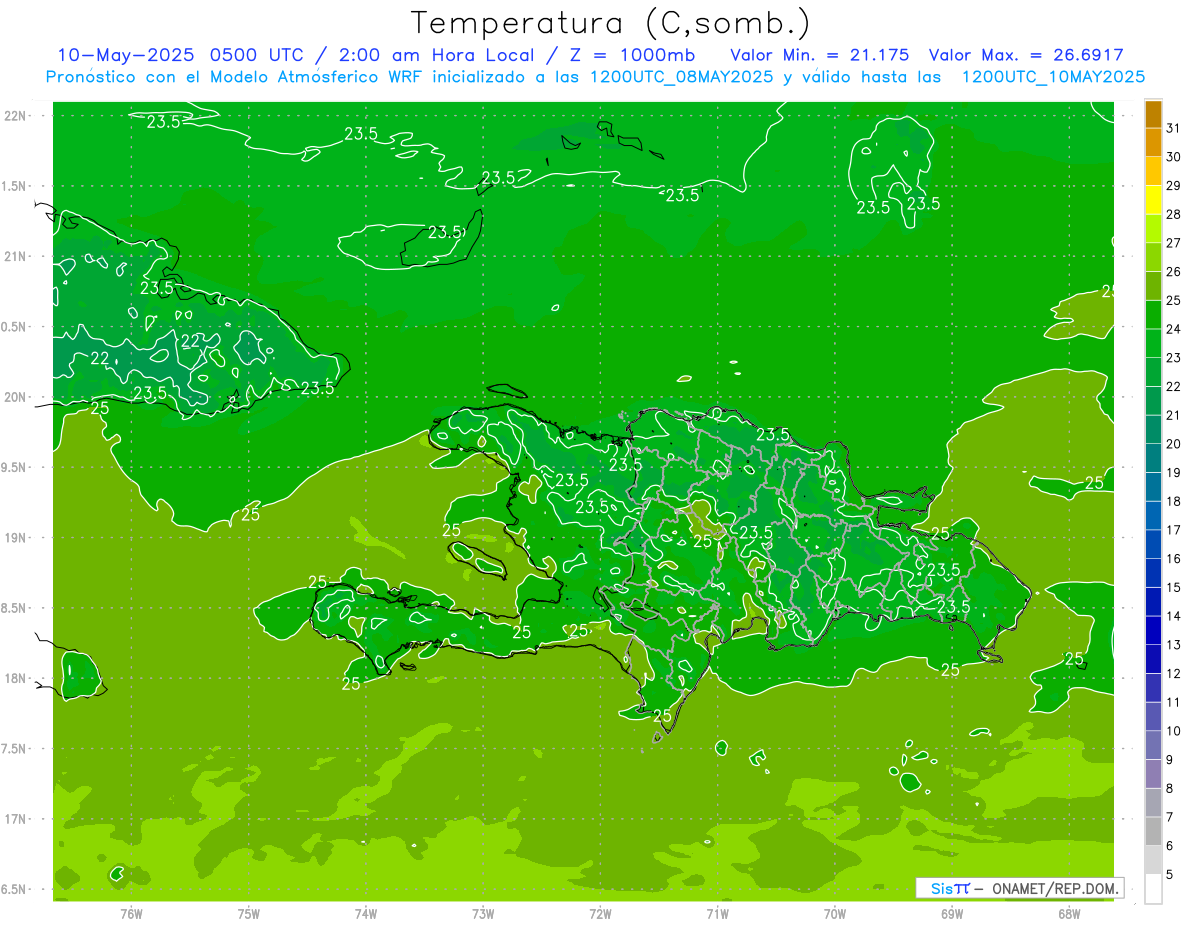This screenshot has width=1200, height=927.
Task: Click the "20N" latitude label
Action: click(15, 397)
